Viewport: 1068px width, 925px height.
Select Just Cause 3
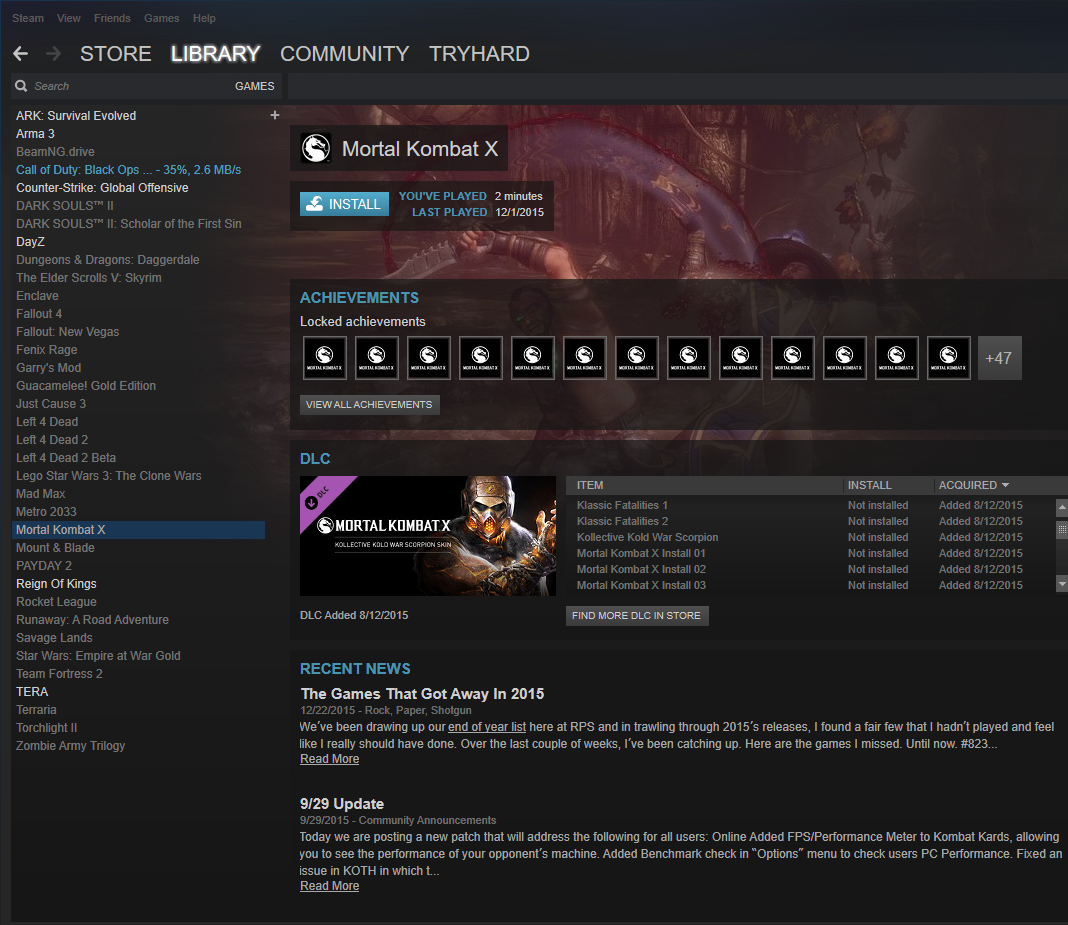(51, 404)
